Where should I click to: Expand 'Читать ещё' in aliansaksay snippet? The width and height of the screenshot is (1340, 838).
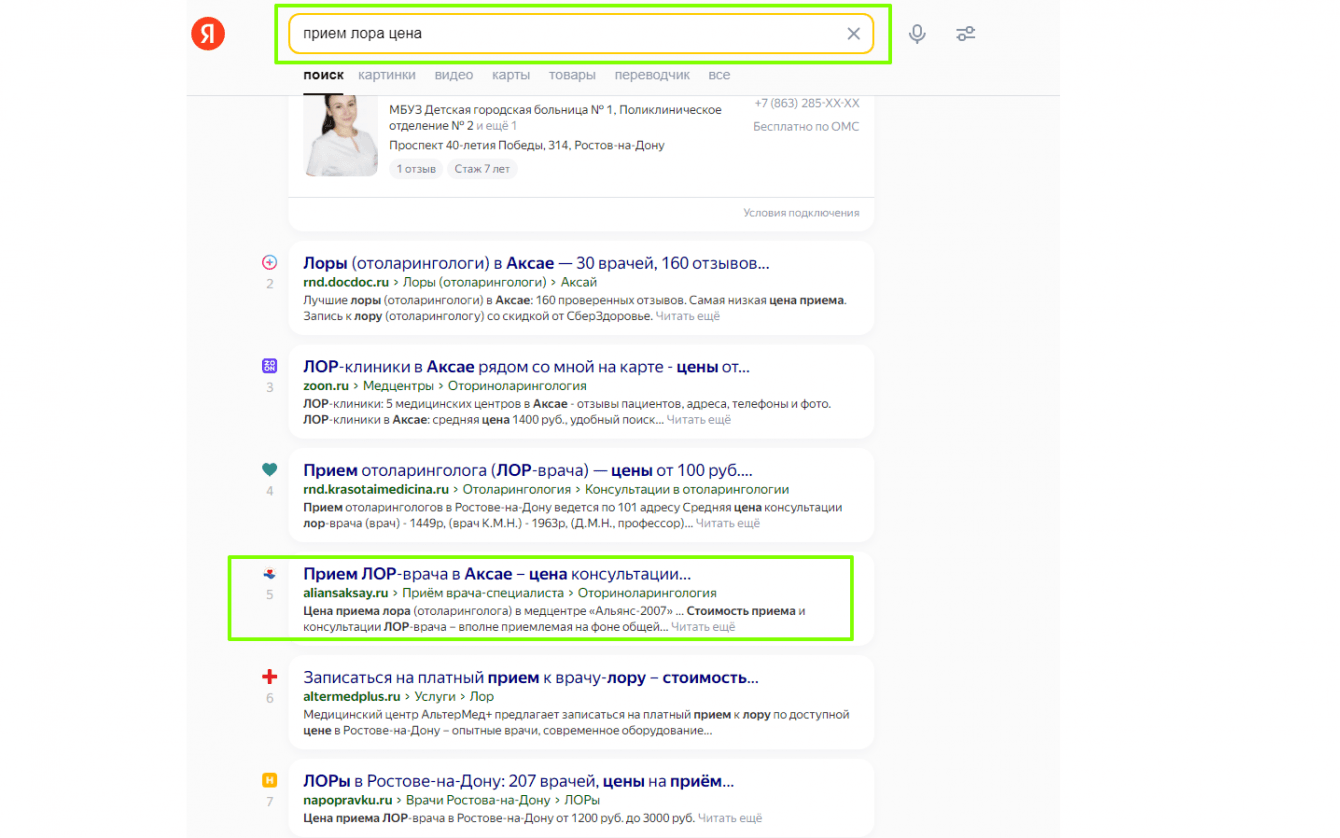click(703, 627)
